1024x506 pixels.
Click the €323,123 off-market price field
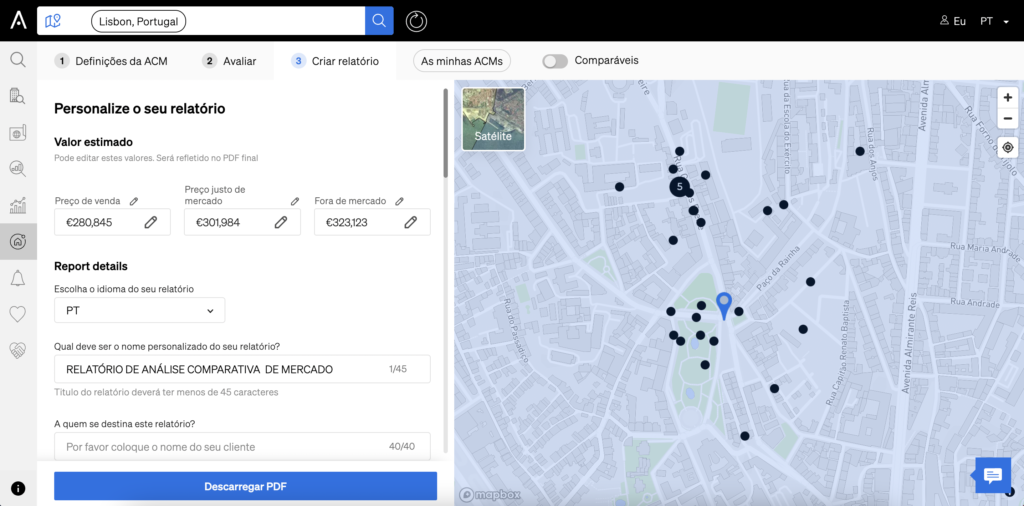coord(372,222)
